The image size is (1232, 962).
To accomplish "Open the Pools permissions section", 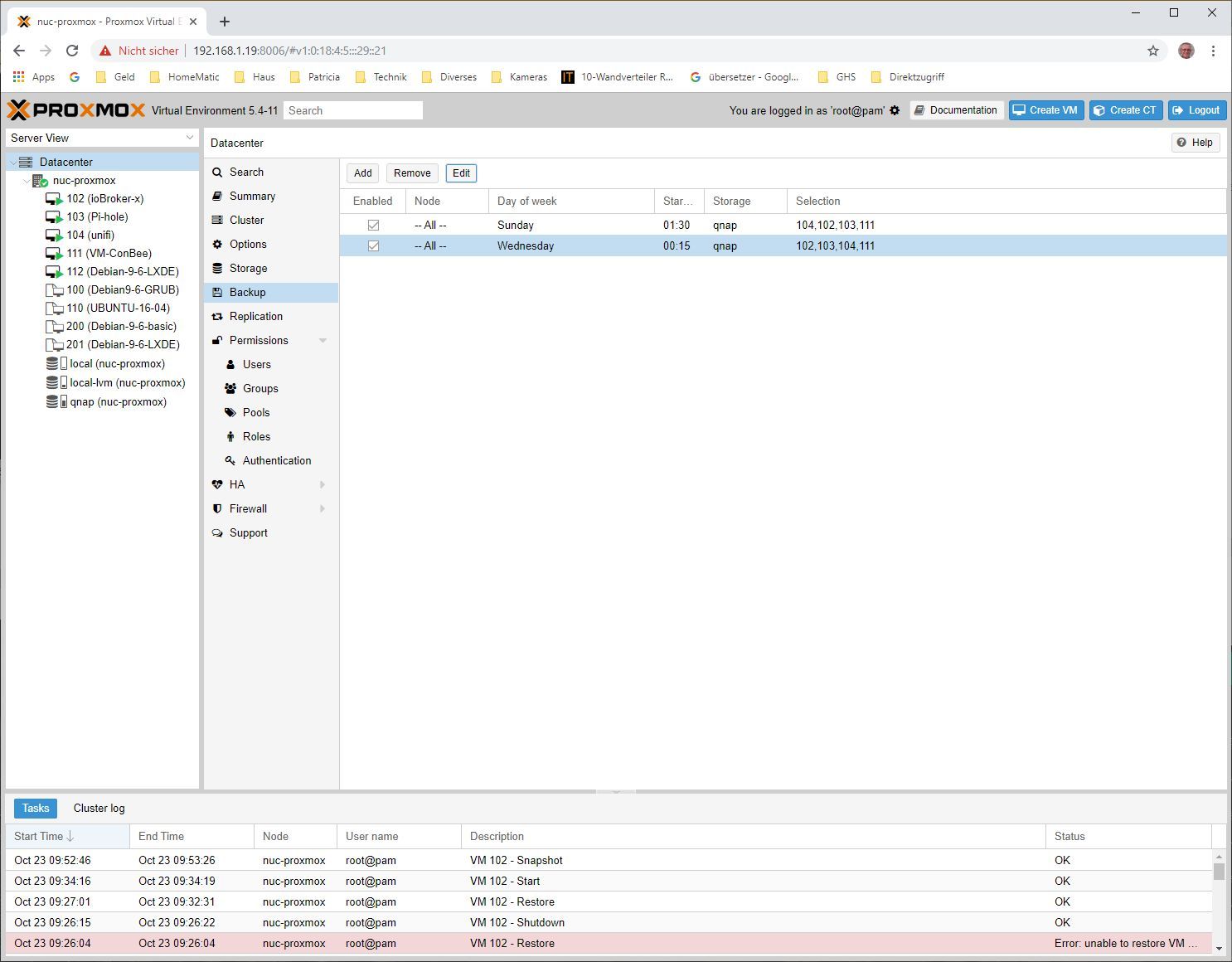I will click(256, 412).
